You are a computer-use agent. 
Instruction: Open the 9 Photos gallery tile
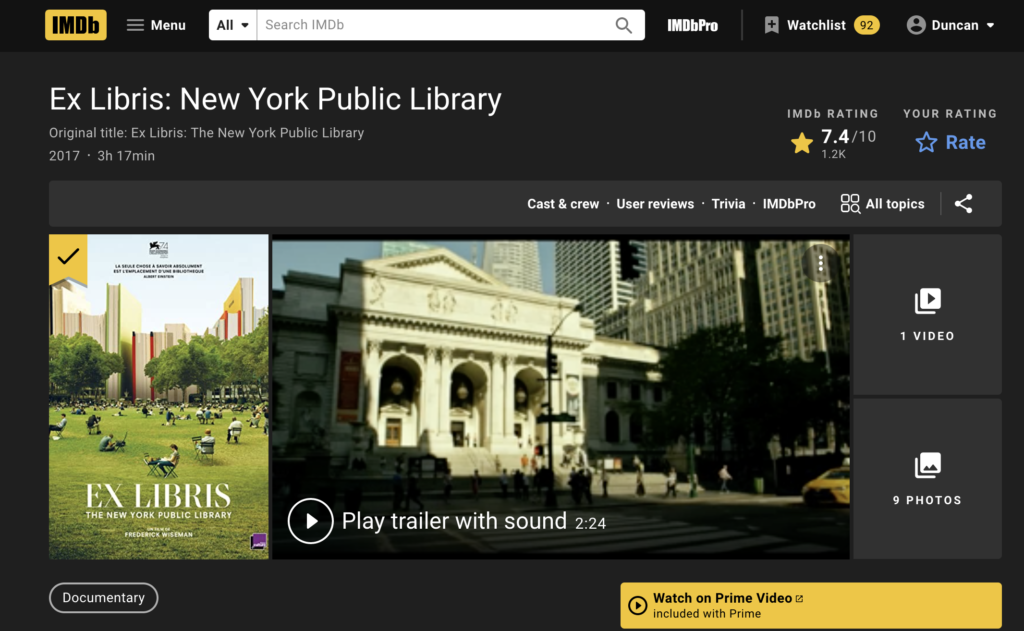point(927,478)
